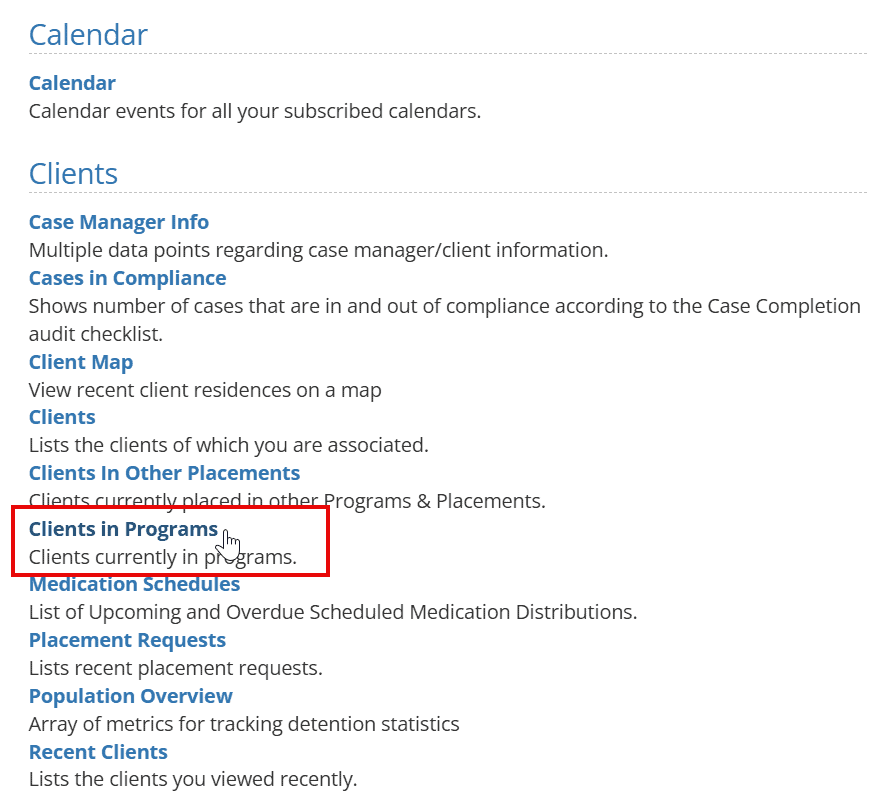Click the 'Multiple data points' description text
The height and width of the screenshot is (797, 894).
coord(319,250)
